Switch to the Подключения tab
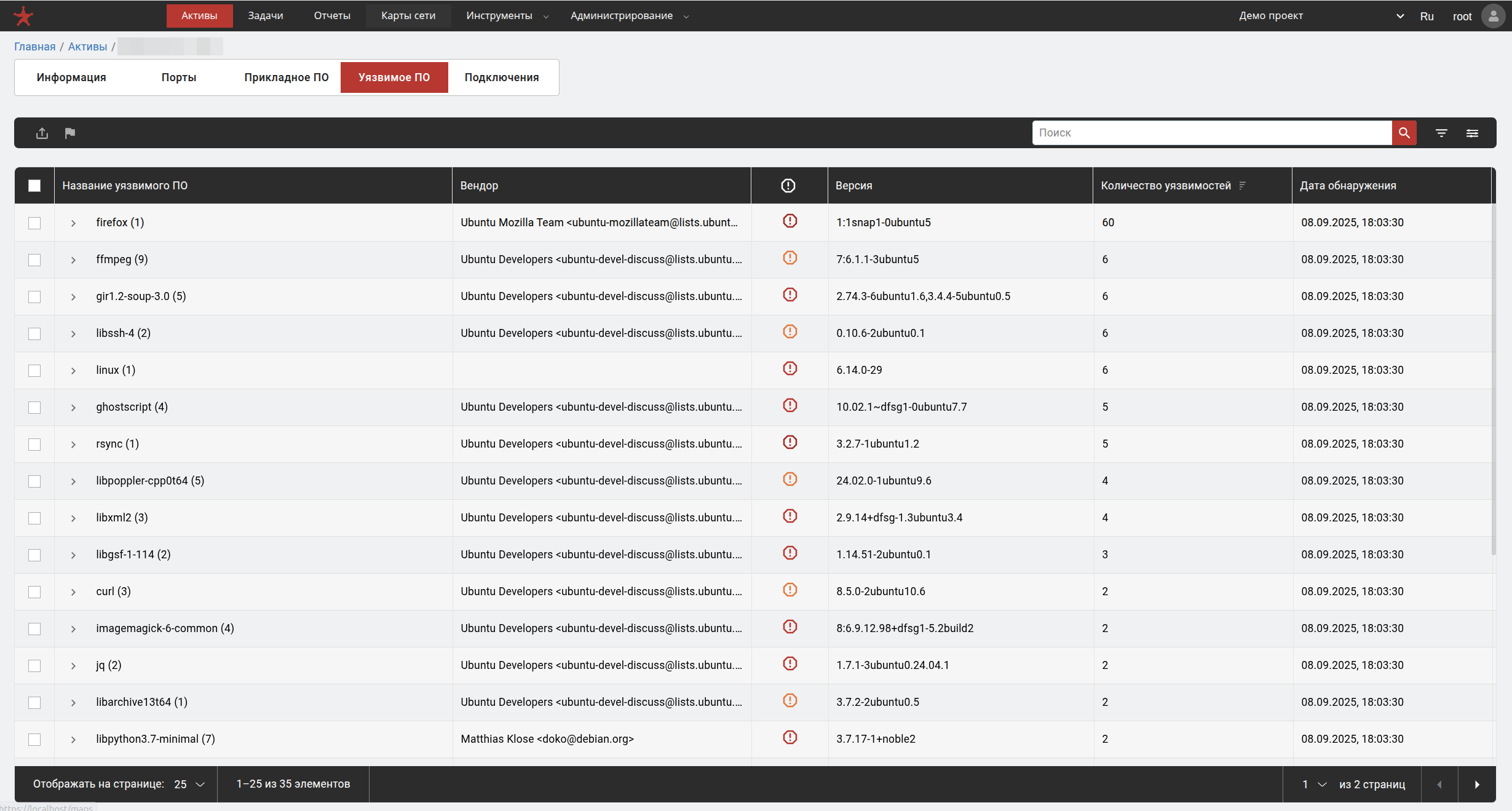 coord(502,77)
